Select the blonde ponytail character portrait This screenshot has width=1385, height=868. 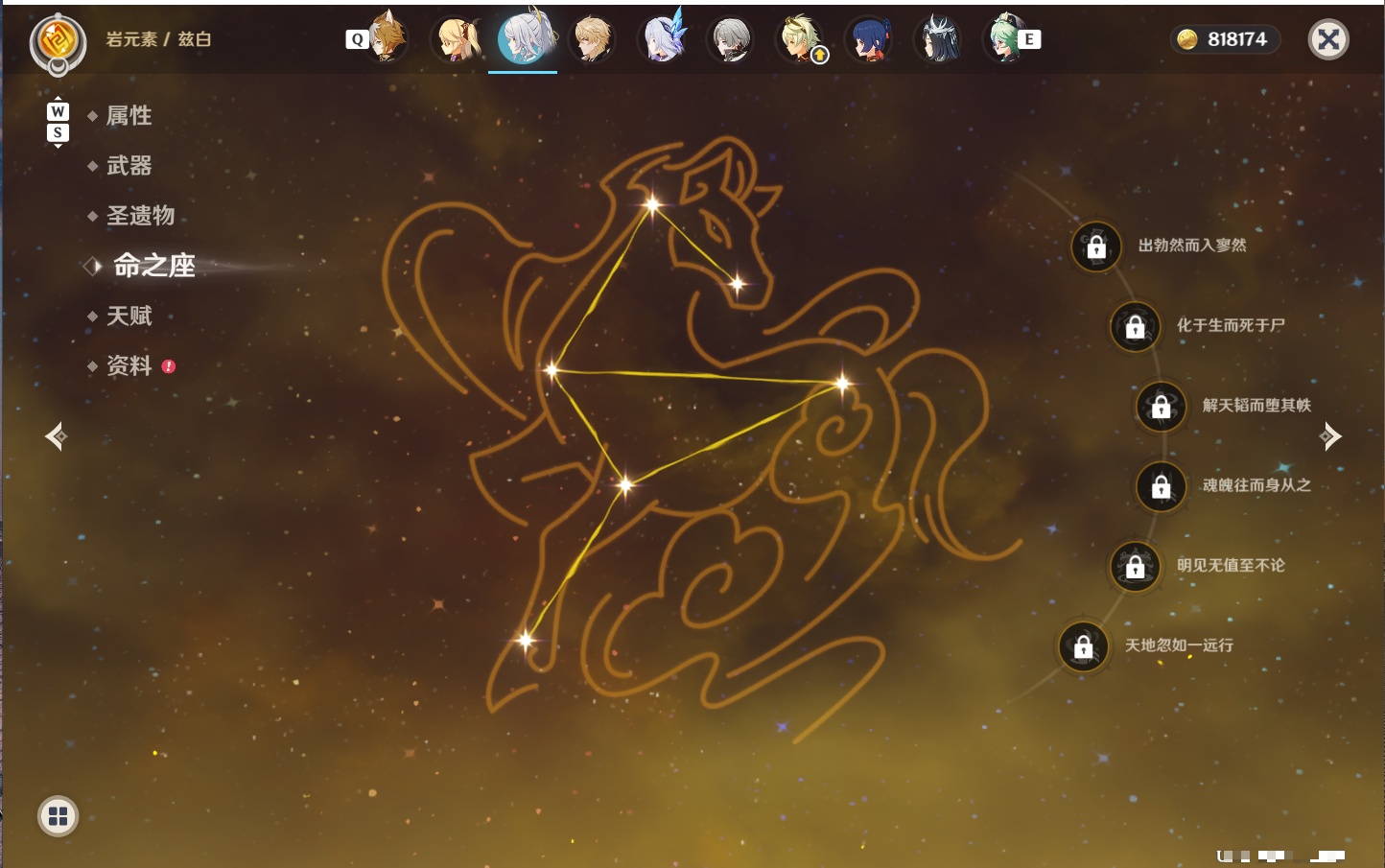[x=455, y=39]
